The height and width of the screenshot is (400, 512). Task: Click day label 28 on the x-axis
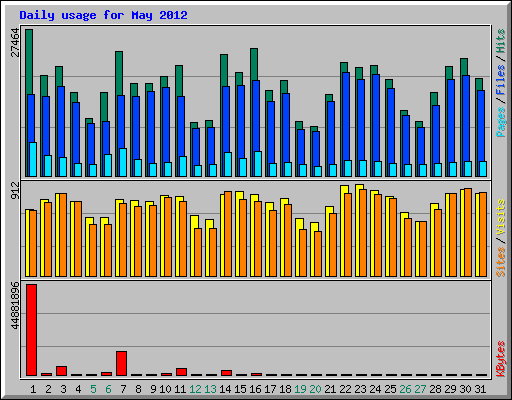tap(435, 389)
